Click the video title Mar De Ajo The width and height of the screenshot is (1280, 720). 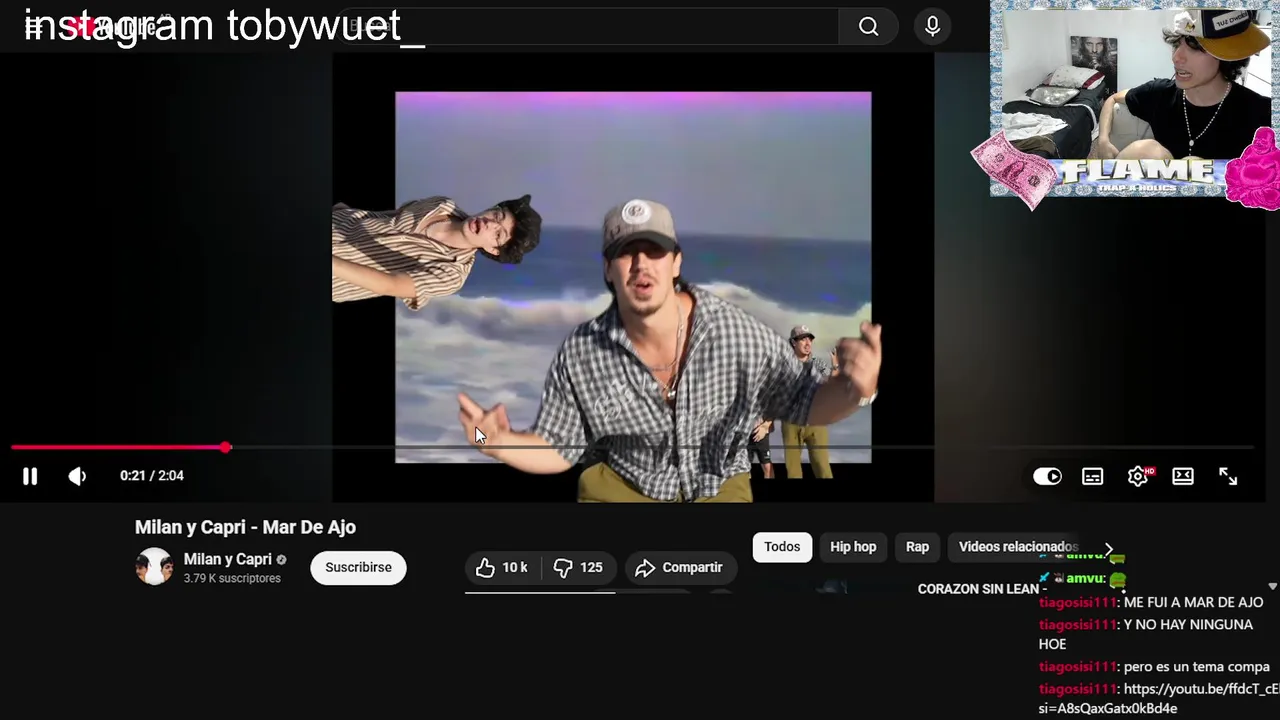pos(245,527)
